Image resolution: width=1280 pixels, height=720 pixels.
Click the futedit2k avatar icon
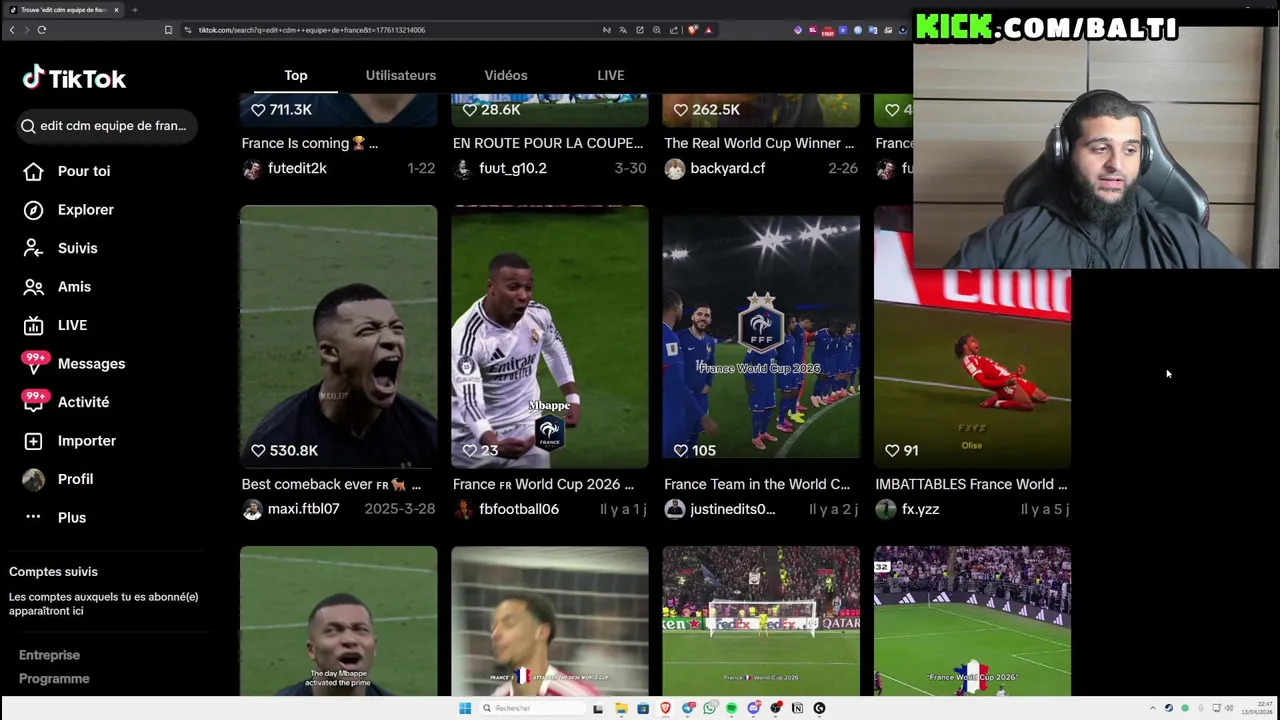click(252, 169)
